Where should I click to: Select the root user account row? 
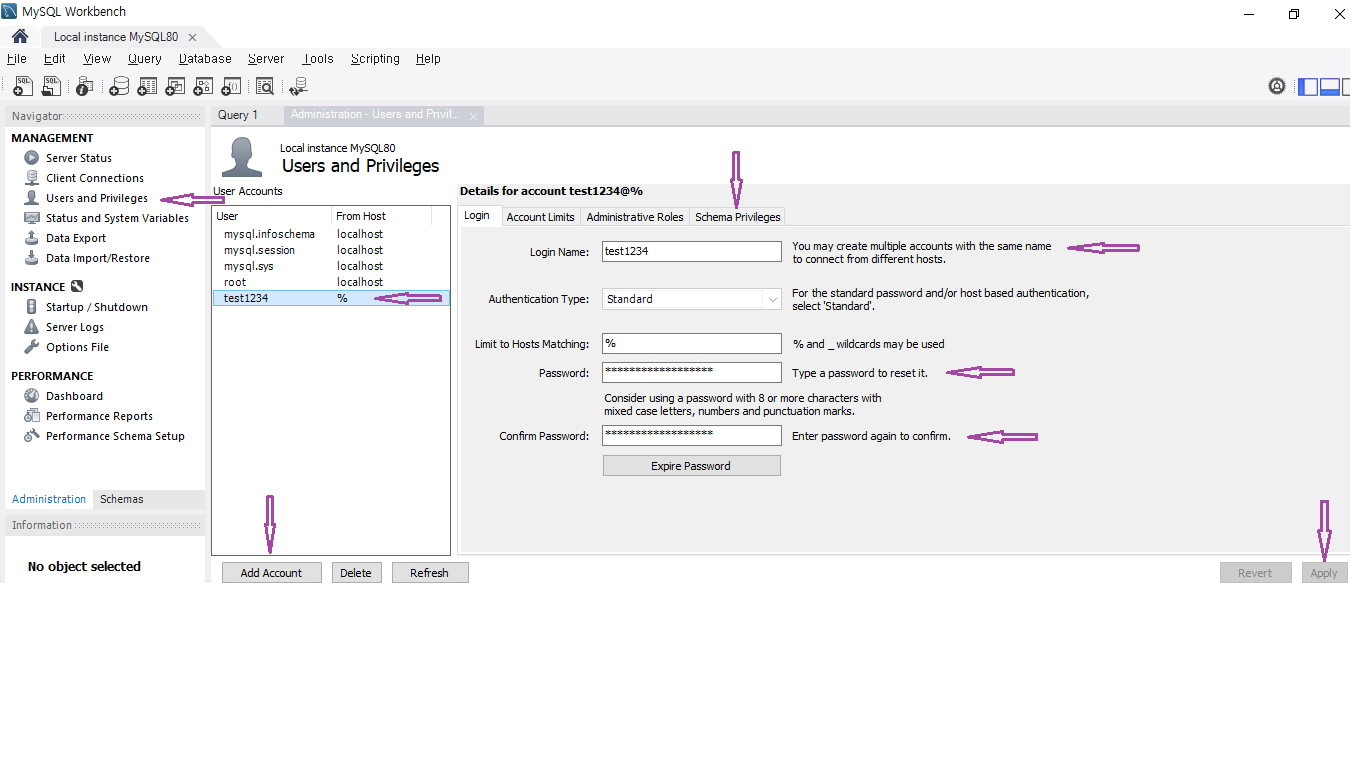331,282
